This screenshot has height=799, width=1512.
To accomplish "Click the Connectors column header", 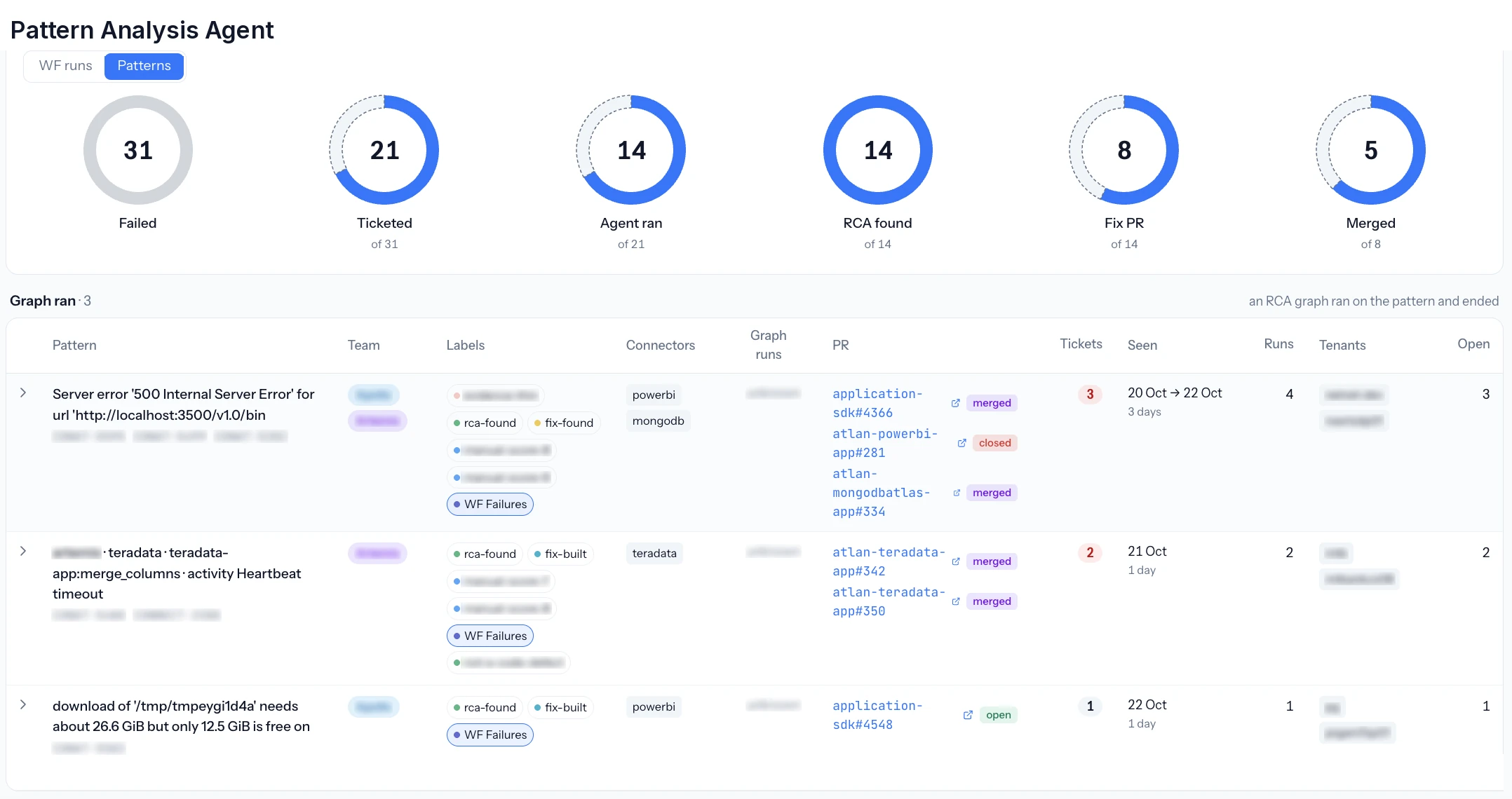I will tap(661, 345).
